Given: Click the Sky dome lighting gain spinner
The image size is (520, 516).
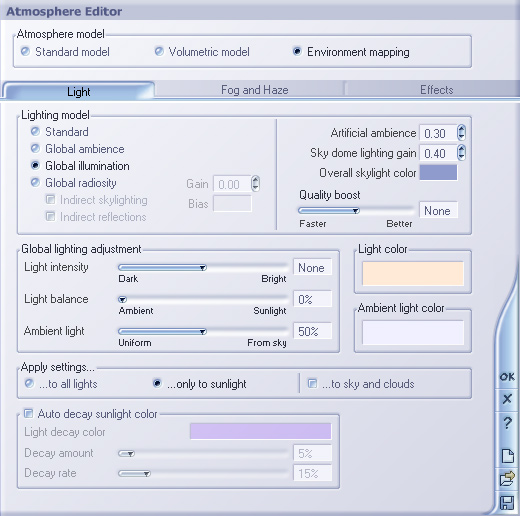Looking at the screenshot, I should pos(461,152).
